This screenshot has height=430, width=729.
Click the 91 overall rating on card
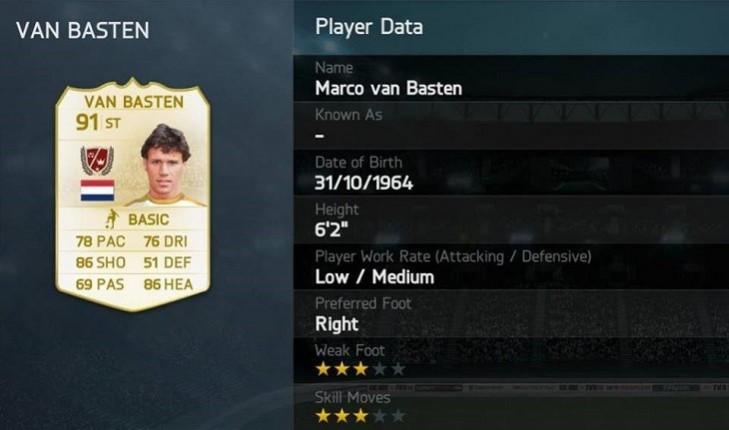click(x=87, y=122)
